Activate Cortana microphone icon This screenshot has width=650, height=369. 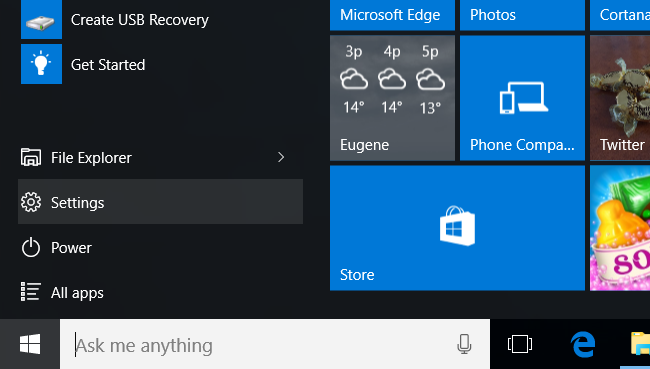[464, 344]
